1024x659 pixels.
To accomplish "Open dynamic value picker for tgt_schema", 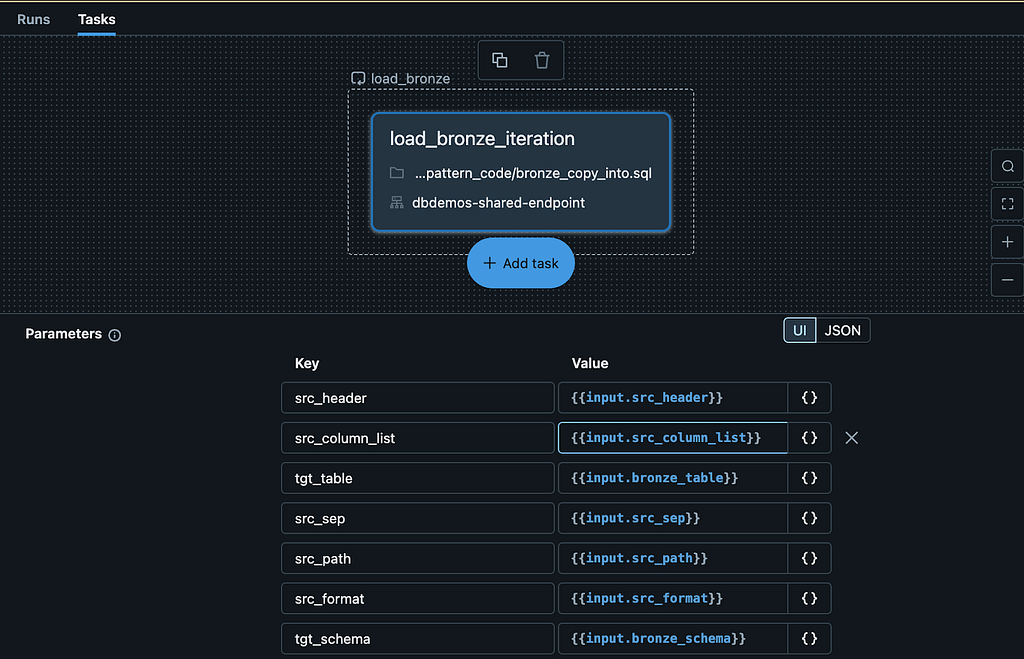I will [809, 639].
